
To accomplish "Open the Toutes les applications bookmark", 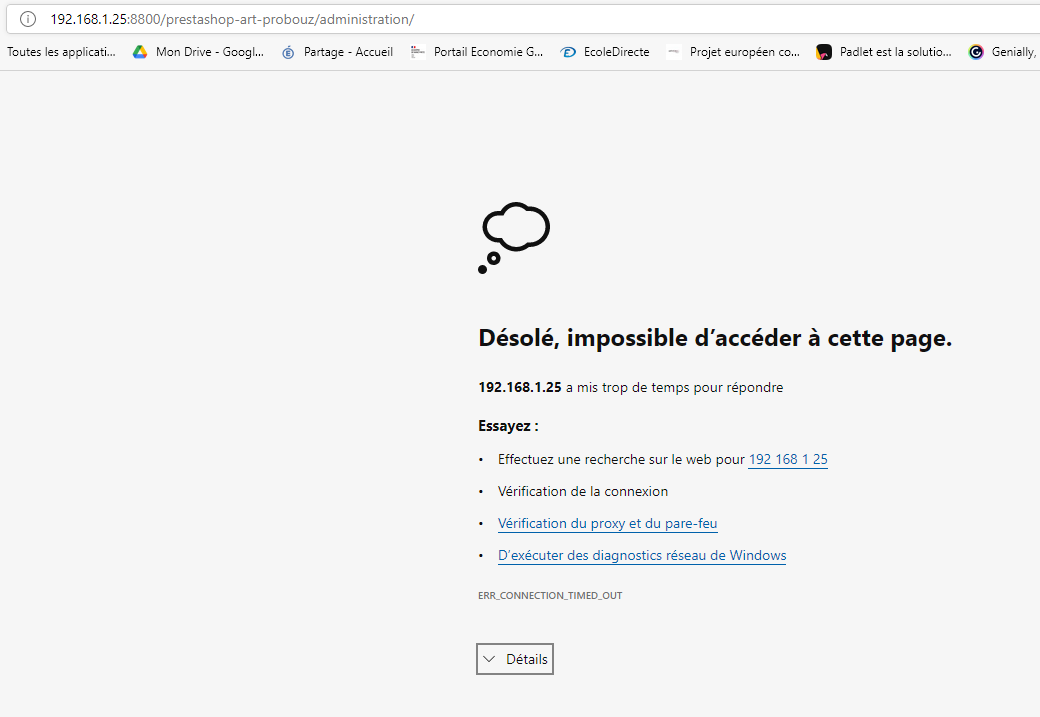I will [61, 52].
